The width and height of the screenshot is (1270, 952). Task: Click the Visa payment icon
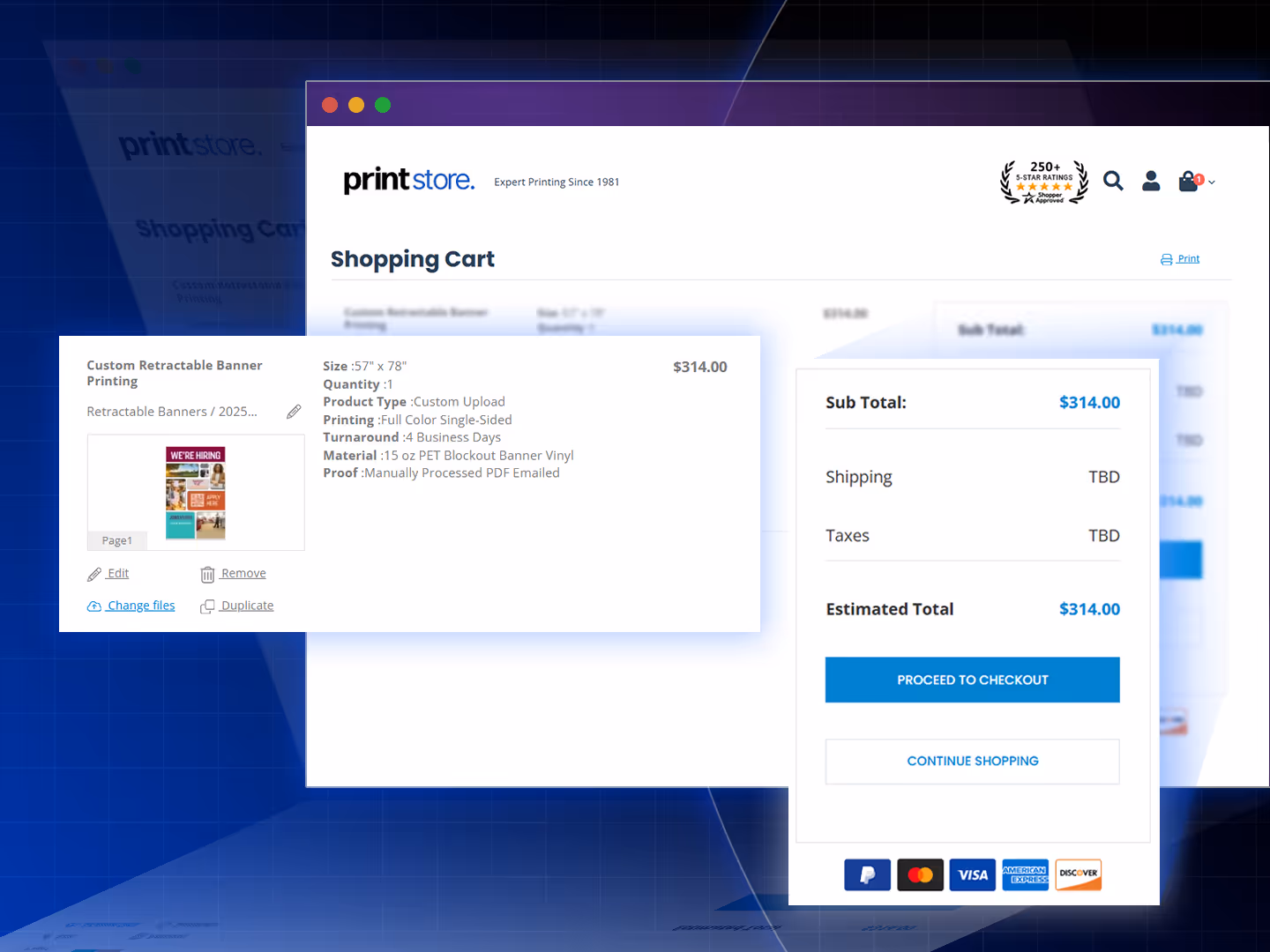point(973,874)
